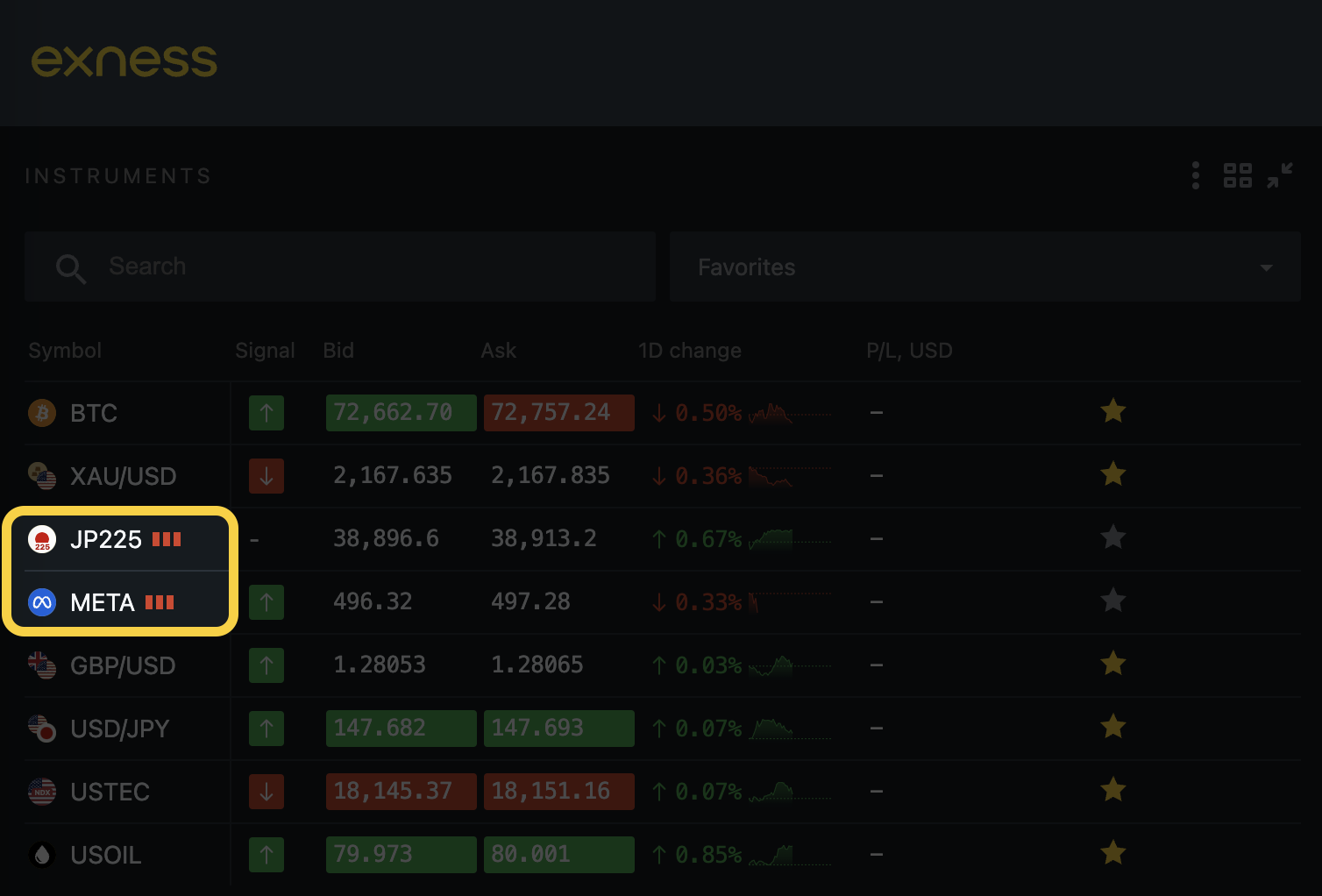Sort by 1D change column header
This screenshot has width=1322, height=896.
coord(690,351)
